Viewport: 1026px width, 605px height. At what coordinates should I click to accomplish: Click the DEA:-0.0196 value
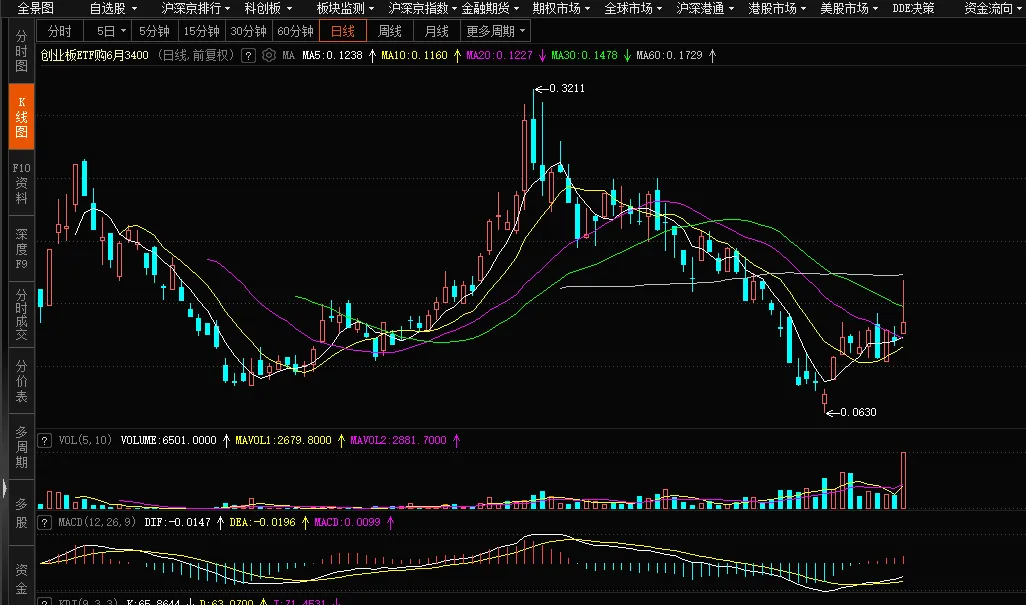[x=262, y=522]
